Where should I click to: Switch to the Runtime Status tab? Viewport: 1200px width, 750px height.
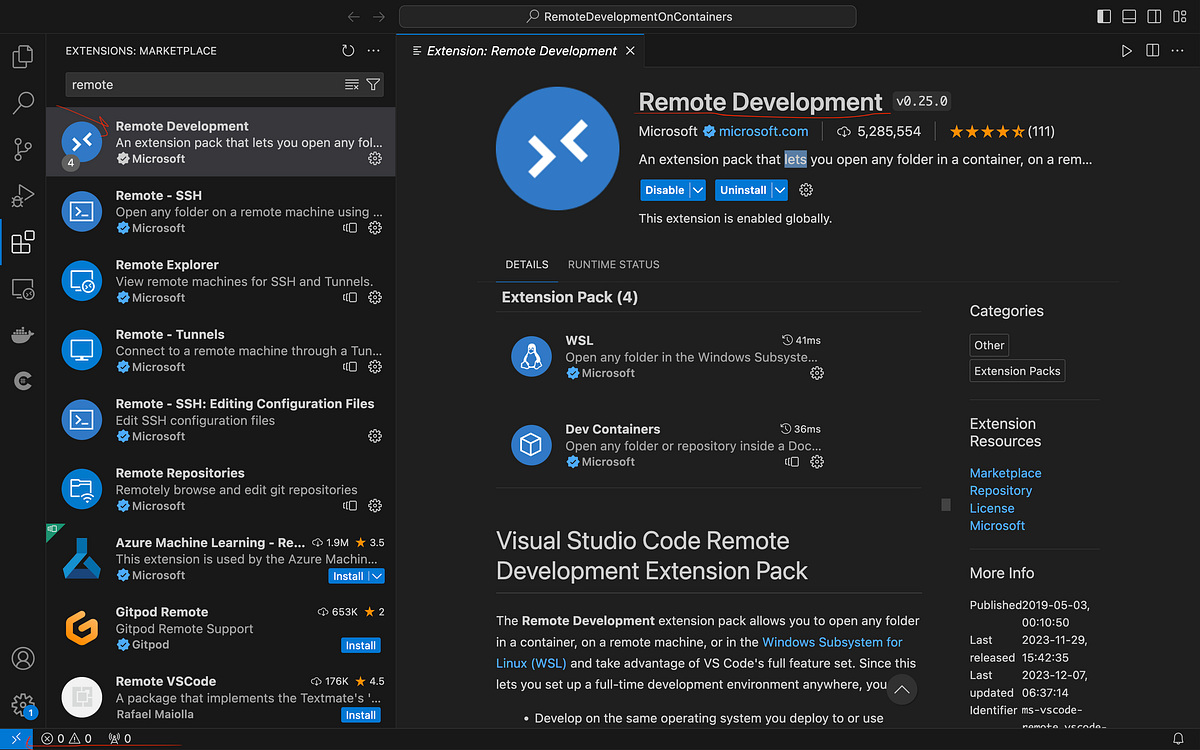614,265
